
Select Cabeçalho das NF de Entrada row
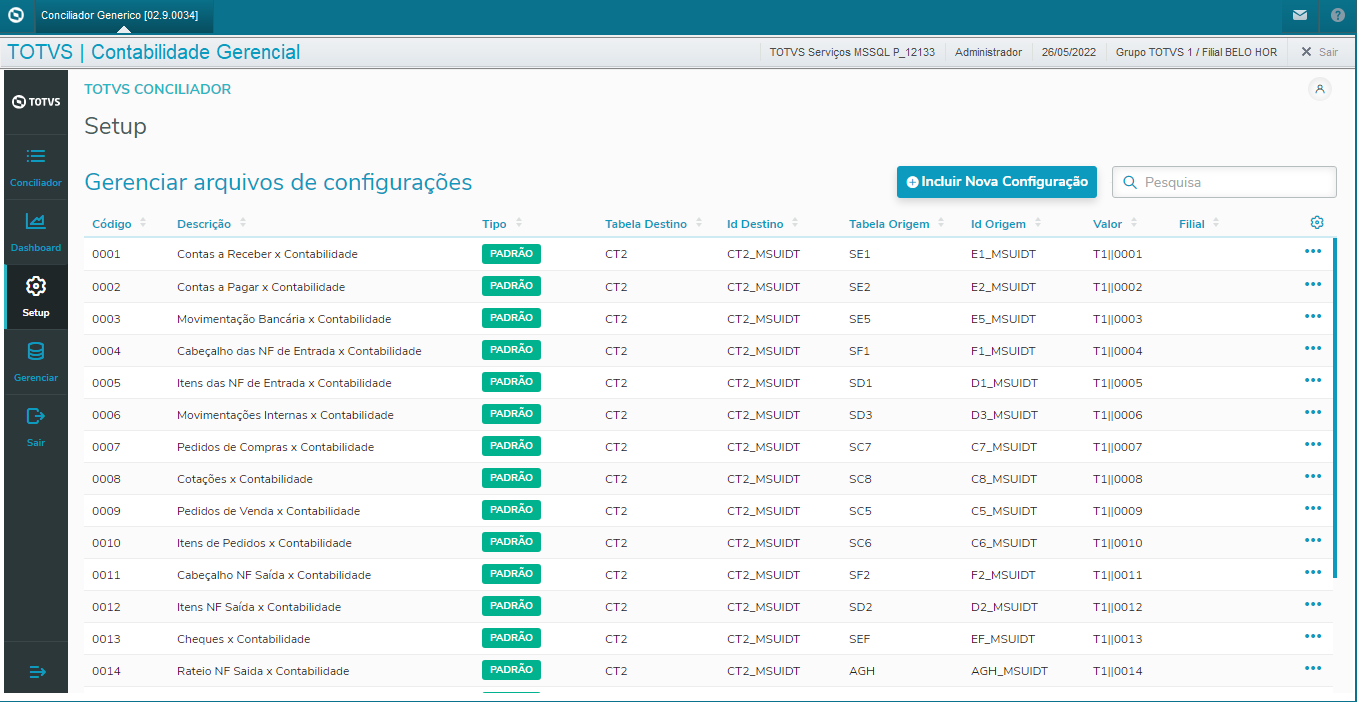(x=708, y=350)
